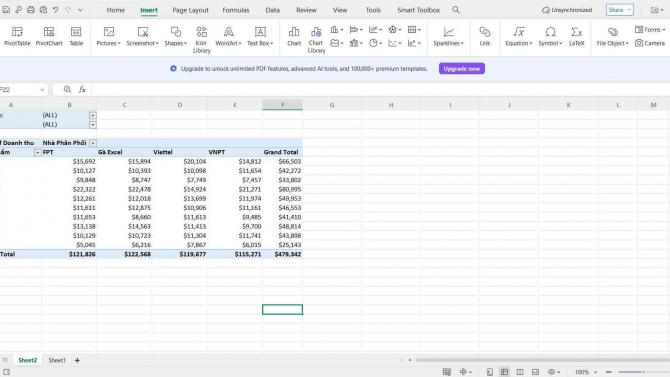Open the Icon Library
Image resolution: width=670 pixels, height=377 pixels.
pyautogui.click(x=201, y=39)
